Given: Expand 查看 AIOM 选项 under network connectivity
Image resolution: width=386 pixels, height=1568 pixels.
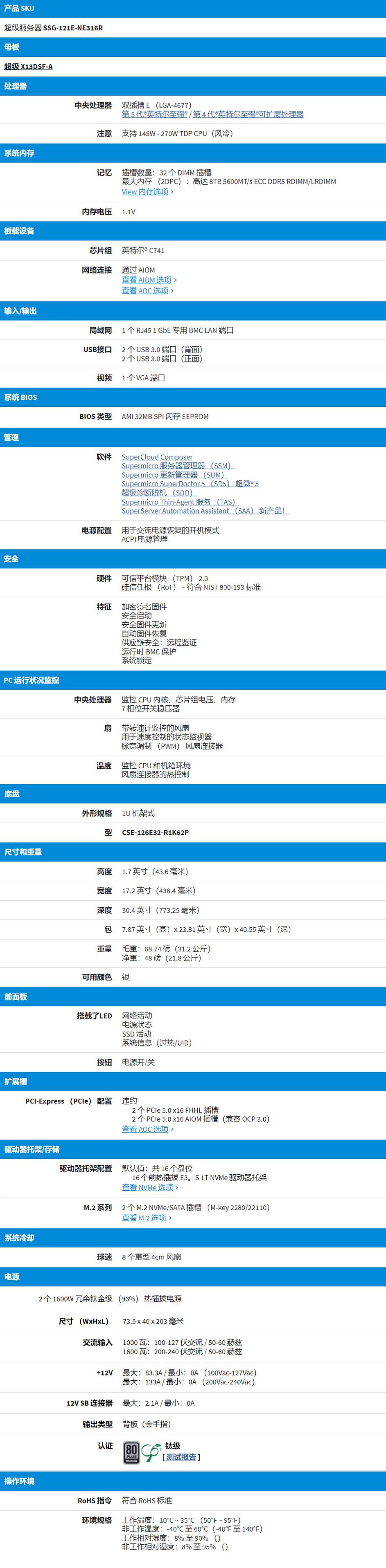Looking at the screenshot, I should click(x=149, y=280).
